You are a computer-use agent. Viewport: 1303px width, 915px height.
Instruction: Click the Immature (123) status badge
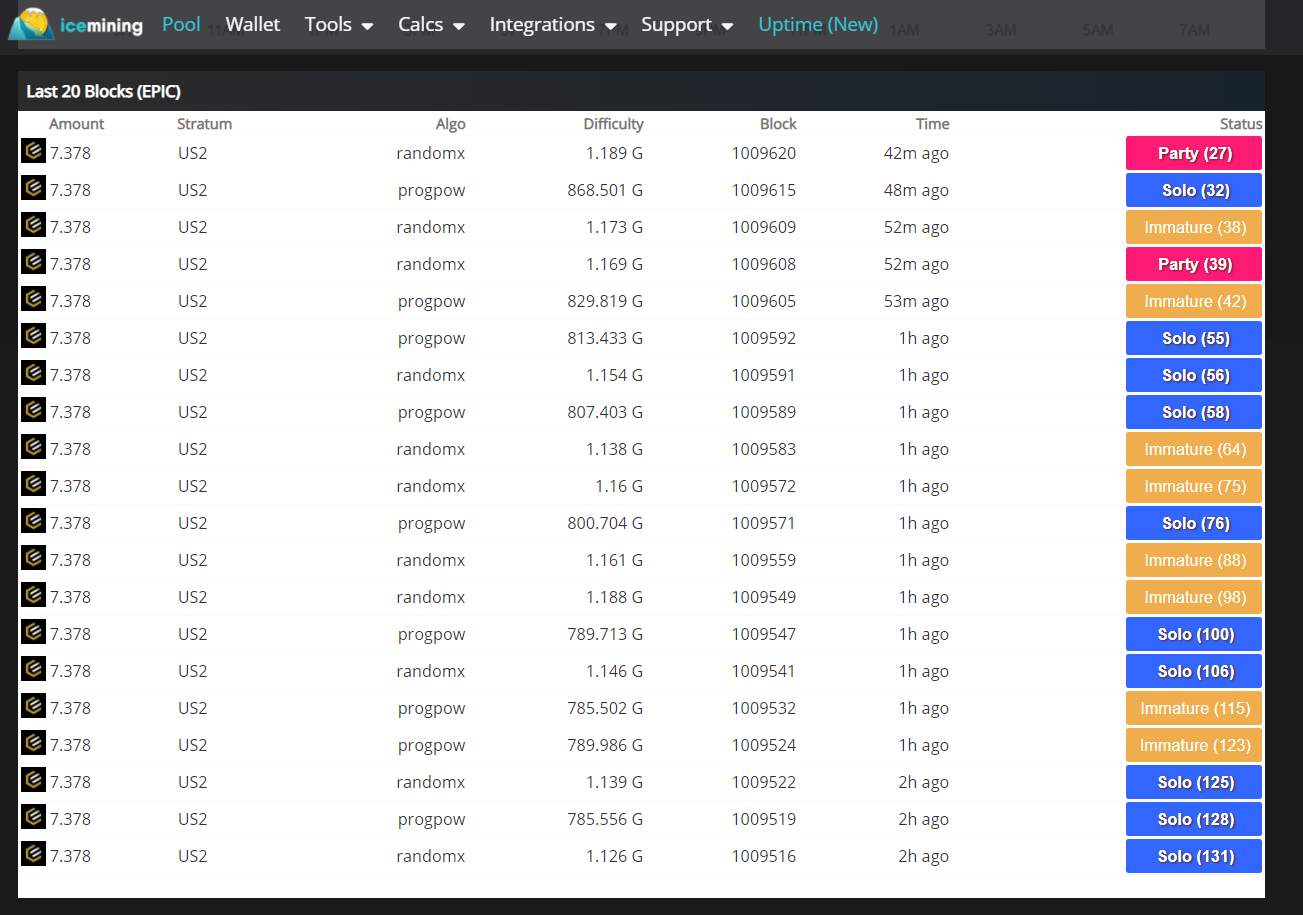(x=1194, y=745)
